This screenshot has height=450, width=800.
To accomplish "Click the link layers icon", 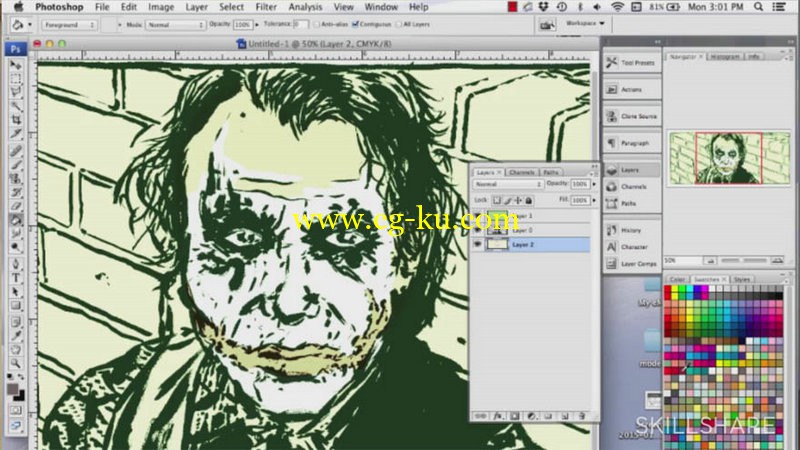I will click(480, 416).
